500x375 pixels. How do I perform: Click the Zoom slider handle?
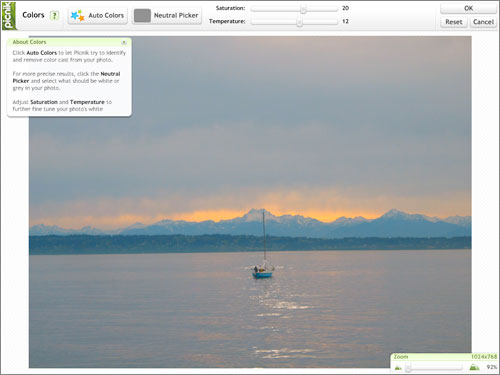[x=408, y=367]
